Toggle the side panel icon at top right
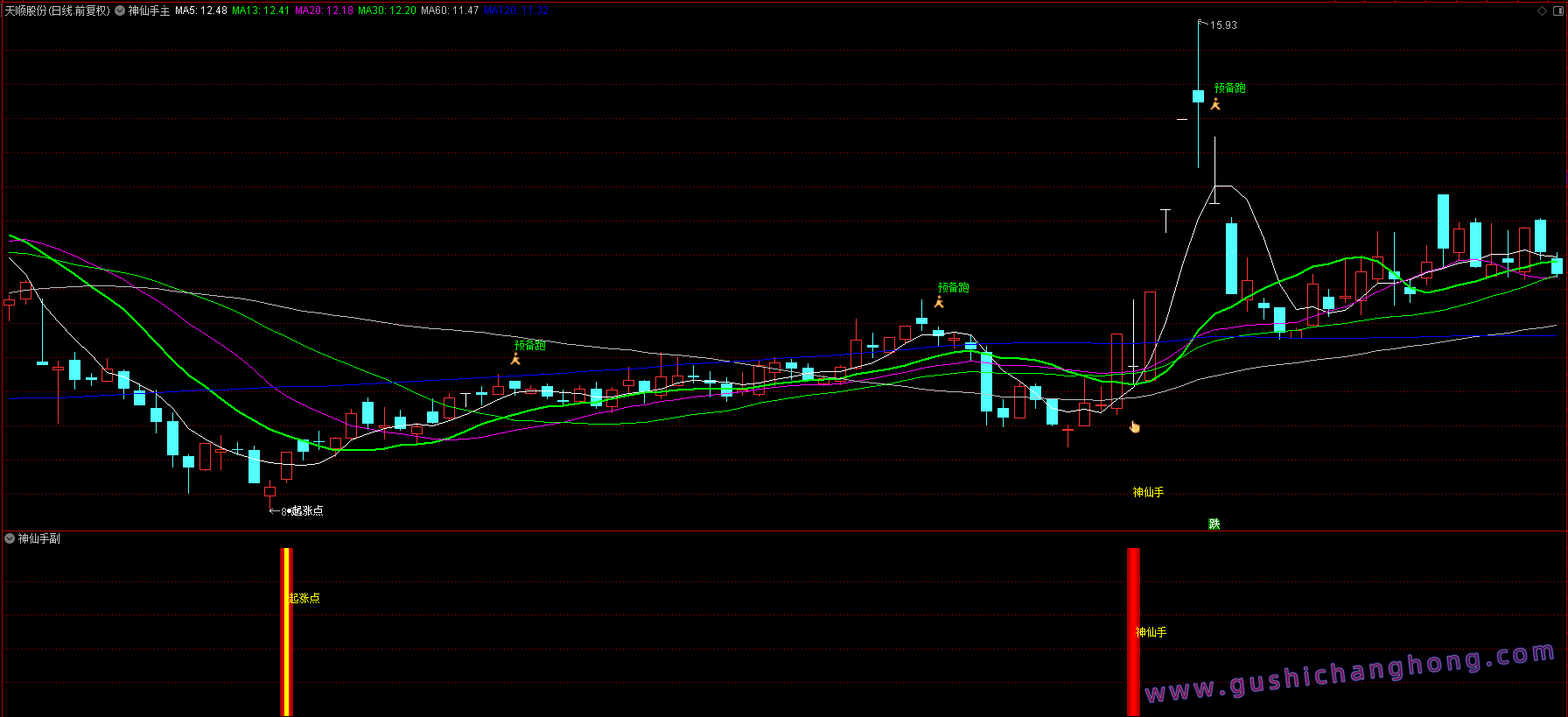1568x717 pixels. coord(1557,11)
